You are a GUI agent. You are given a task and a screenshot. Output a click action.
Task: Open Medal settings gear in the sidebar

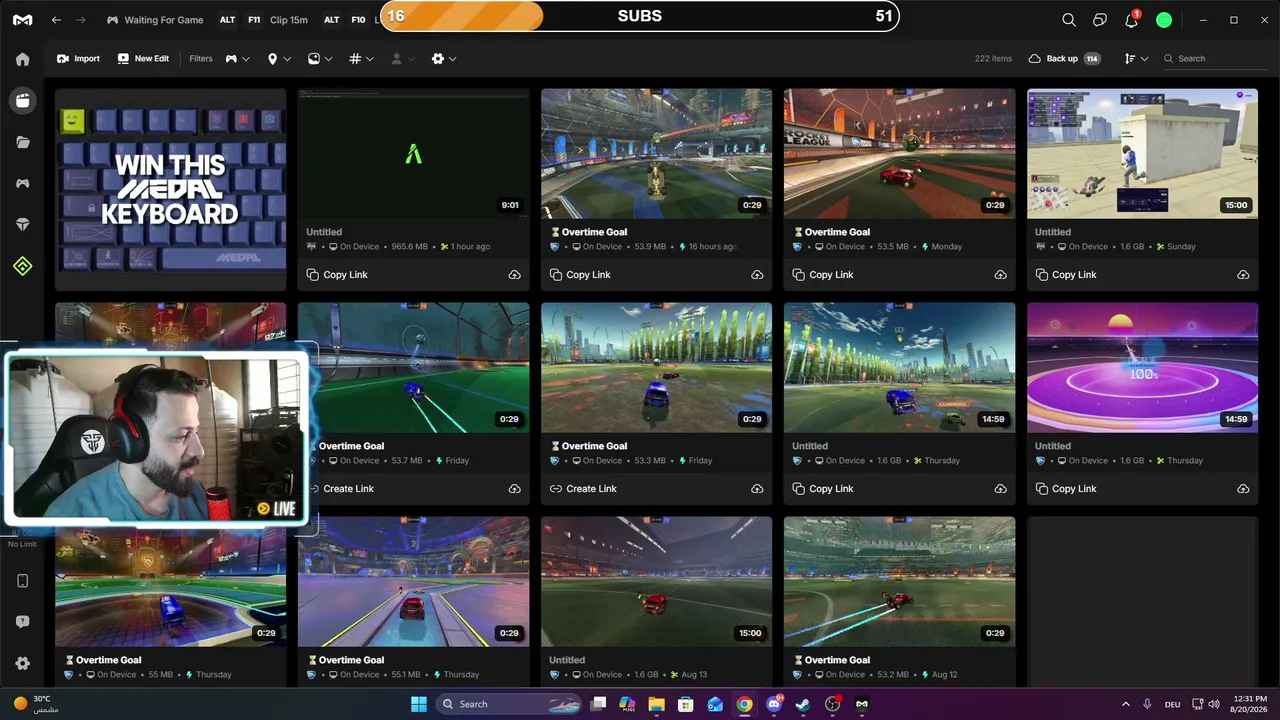22,663
